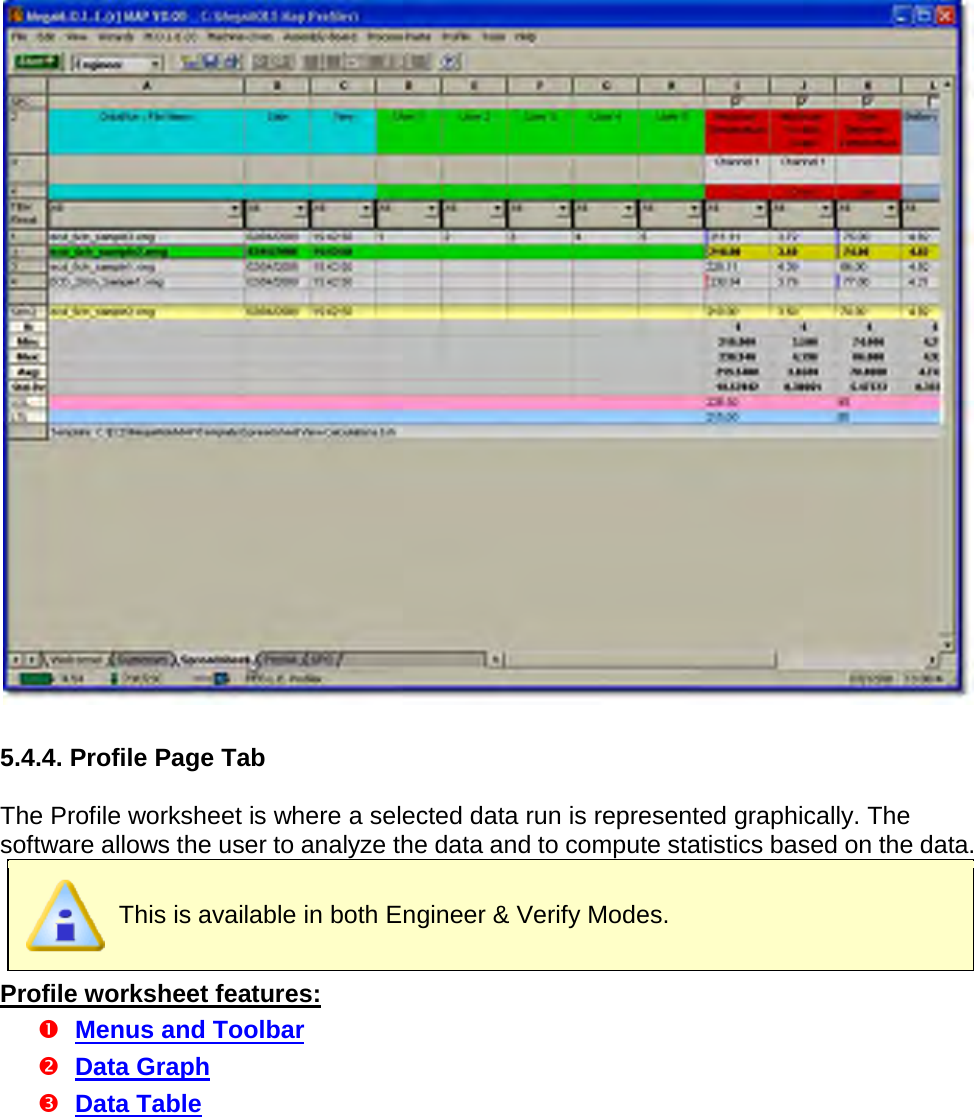Select the column I header
The width and height of the screenshot is (974, 1117).
pyautogui.click(x=737, y=85)
